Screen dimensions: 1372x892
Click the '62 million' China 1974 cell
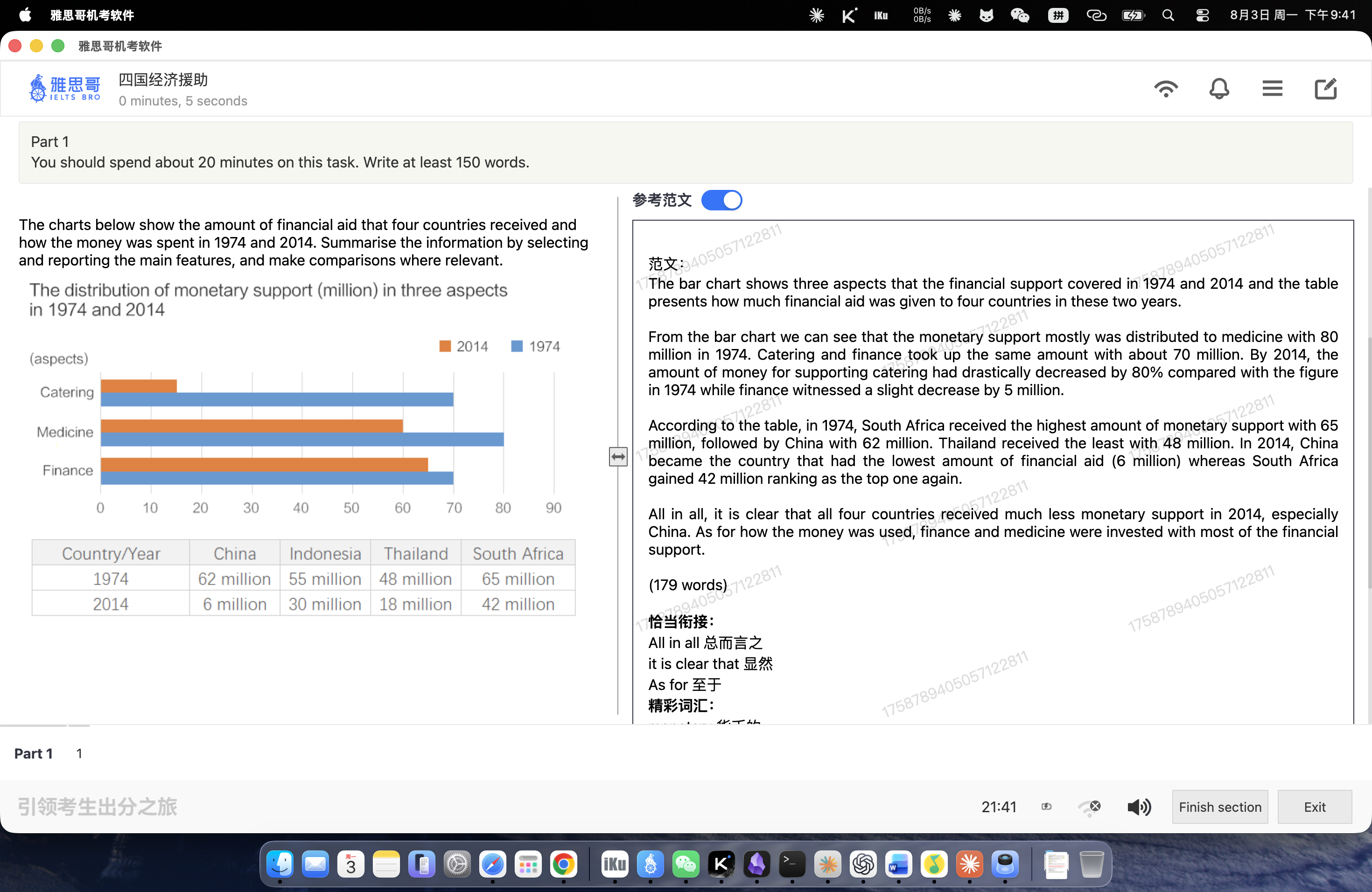point(234,578)
